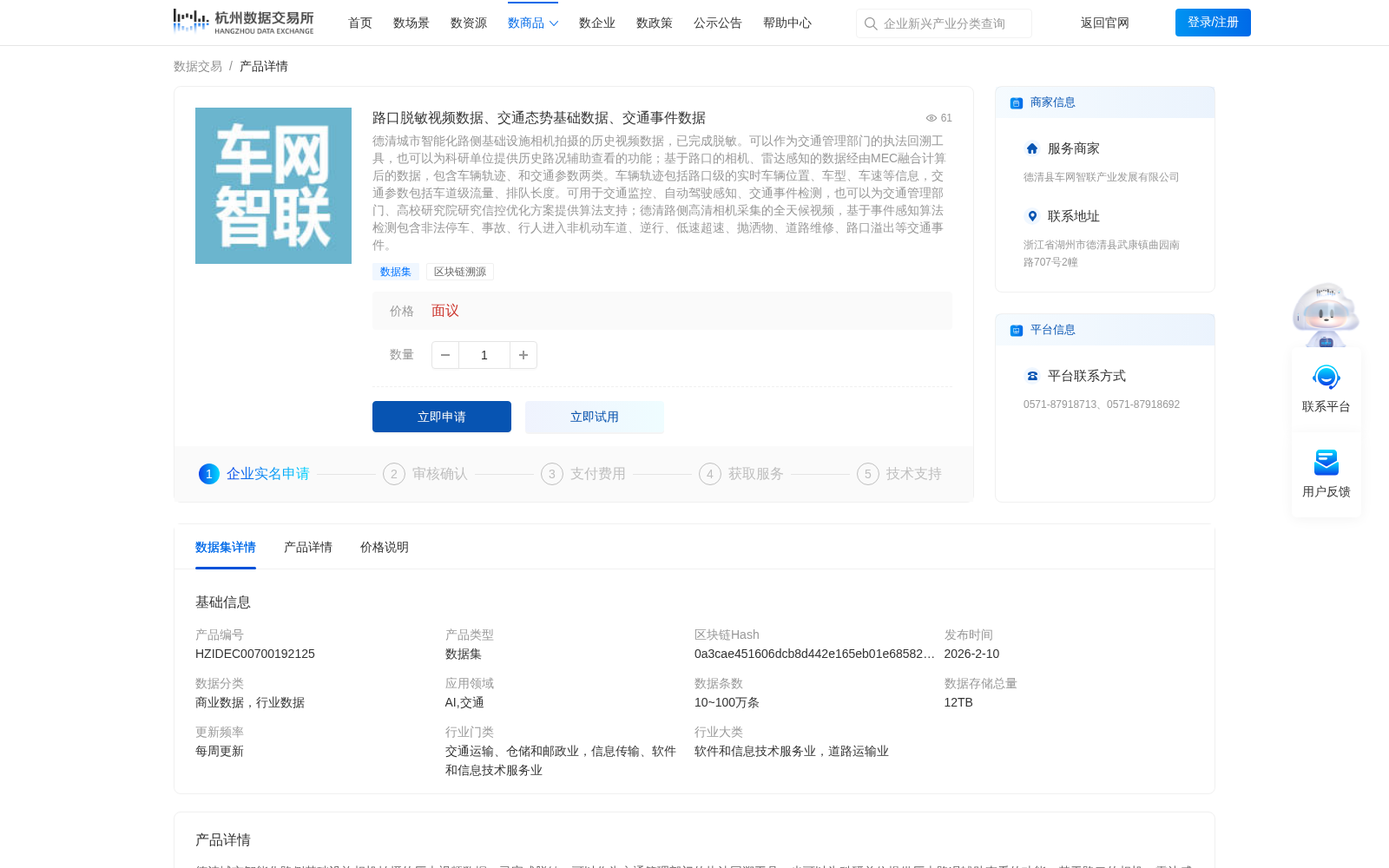Expand the 数商品 dropdown menu

pos(533,23)
